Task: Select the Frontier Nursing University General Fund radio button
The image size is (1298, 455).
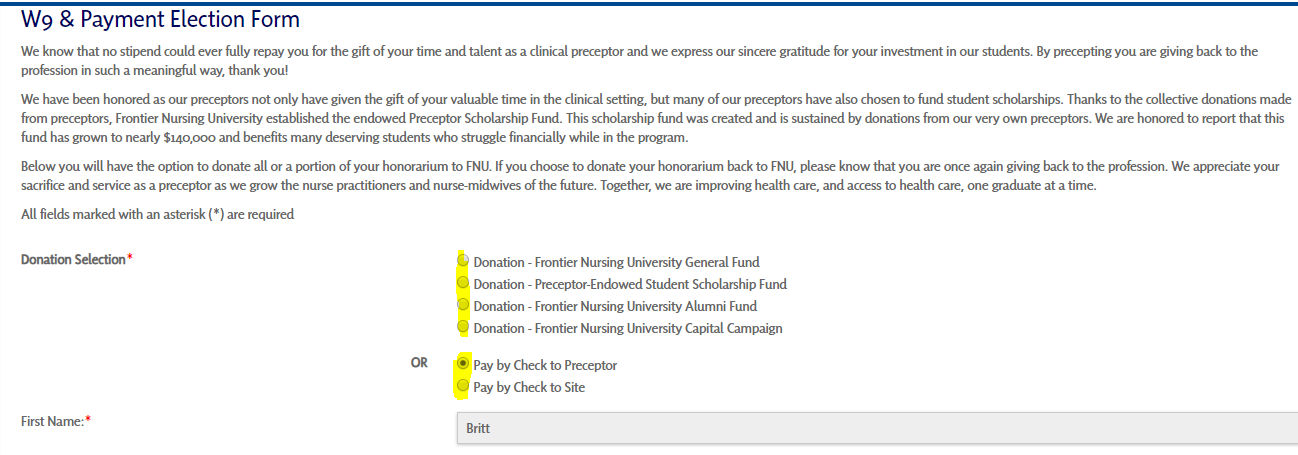Action: [x=462, y=261]
